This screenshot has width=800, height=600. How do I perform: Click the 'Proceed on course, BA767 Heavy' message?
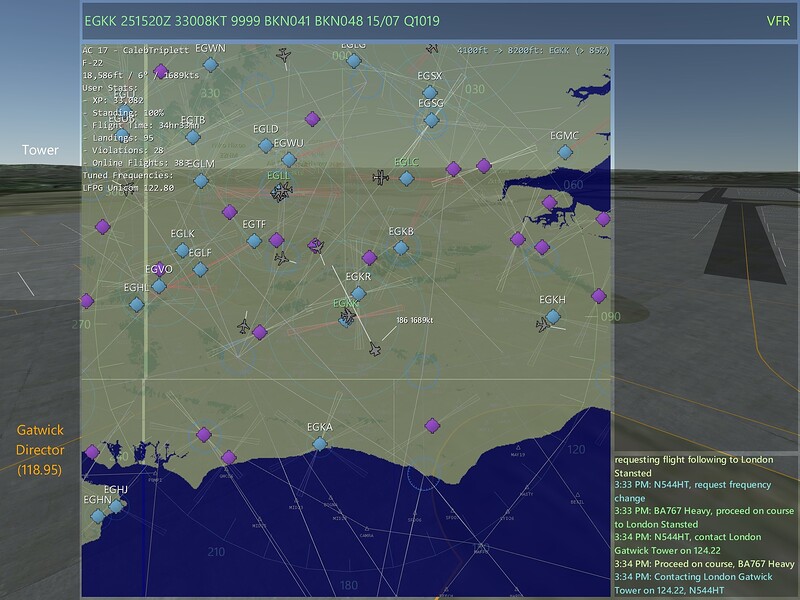click(x=704, y=564)
